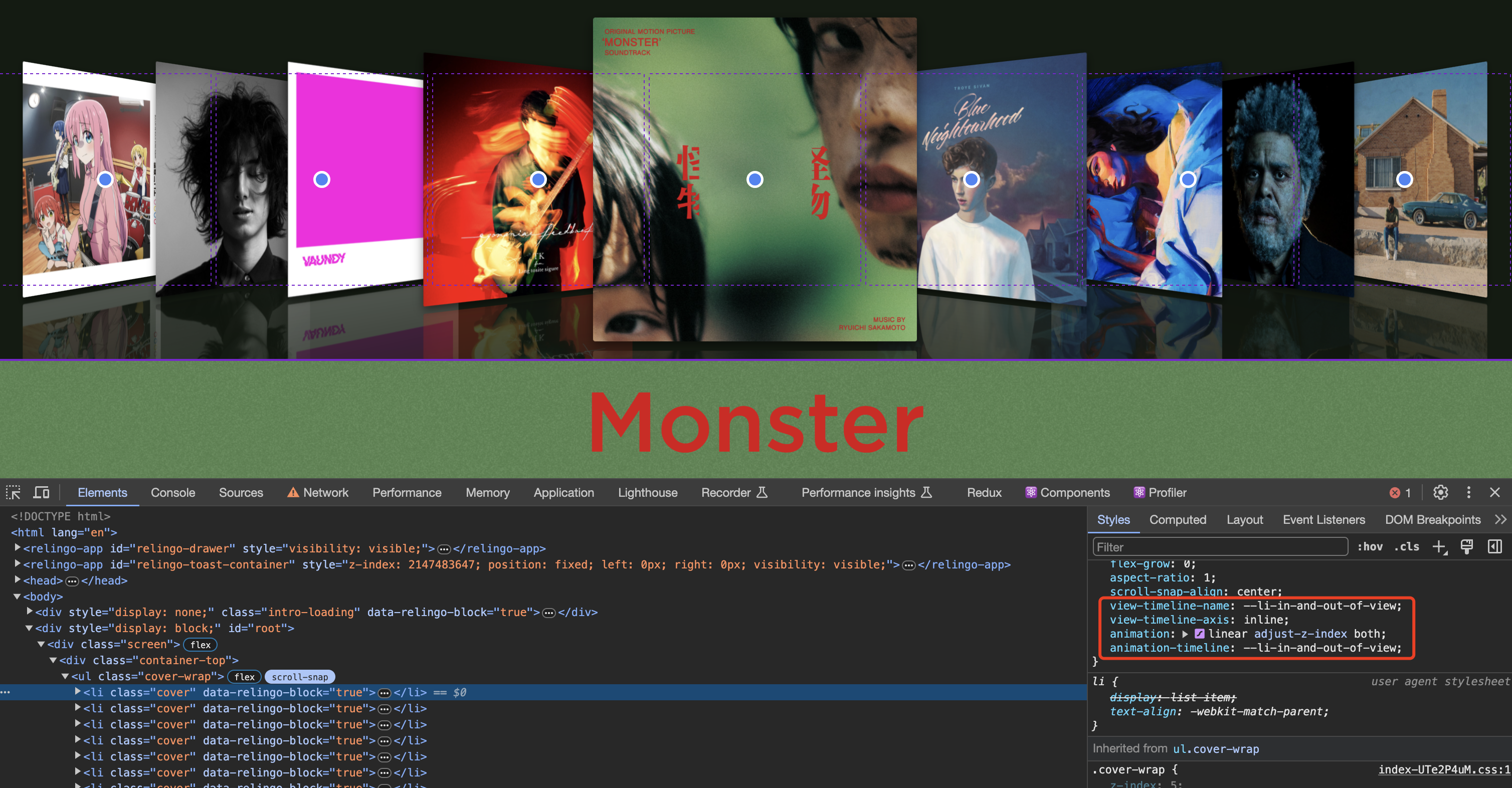Select the Monster soundtrack center cover

pos(754,179)
